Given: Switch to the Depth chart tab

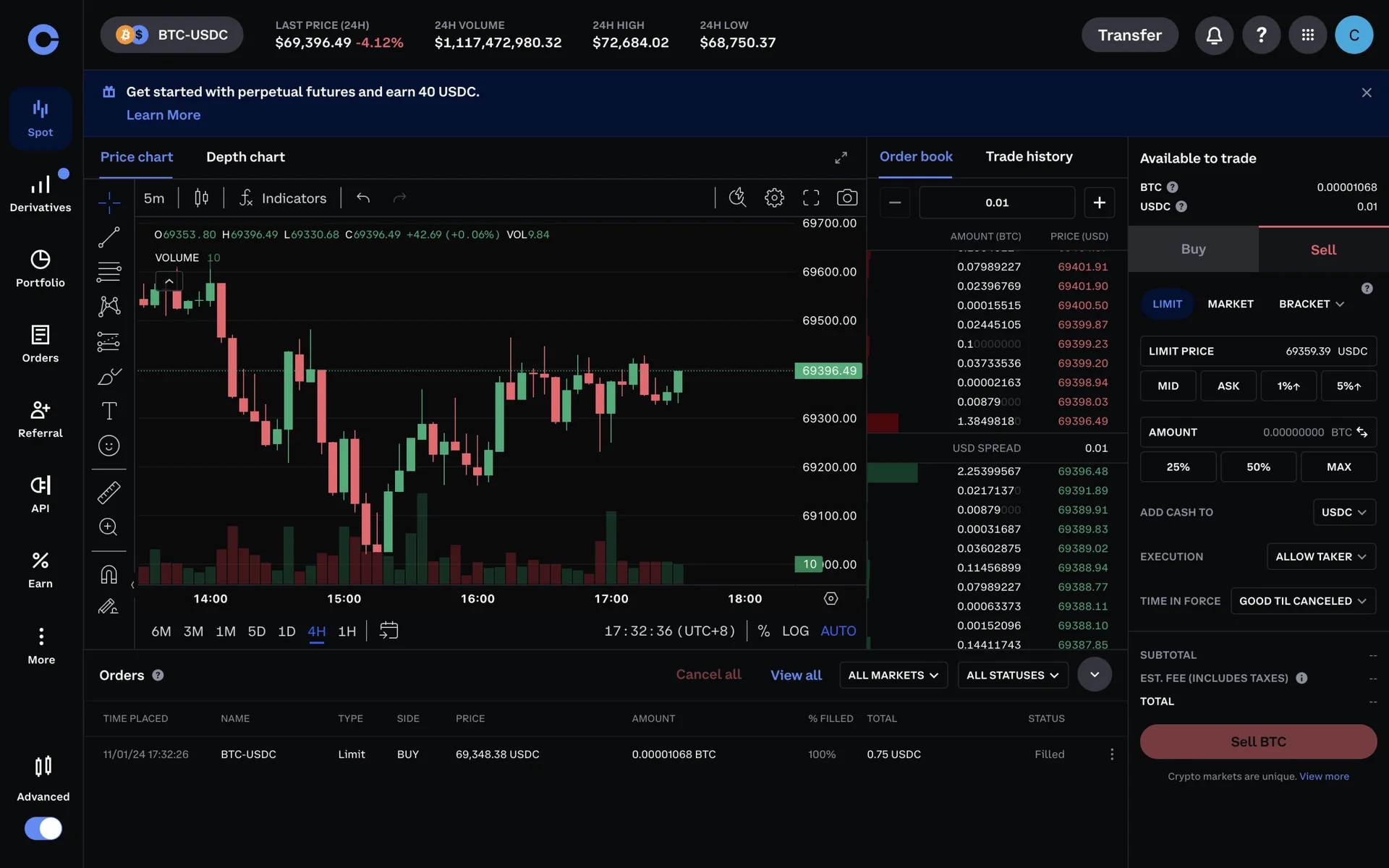Looking at the screenshot, I should pos(245,157).
